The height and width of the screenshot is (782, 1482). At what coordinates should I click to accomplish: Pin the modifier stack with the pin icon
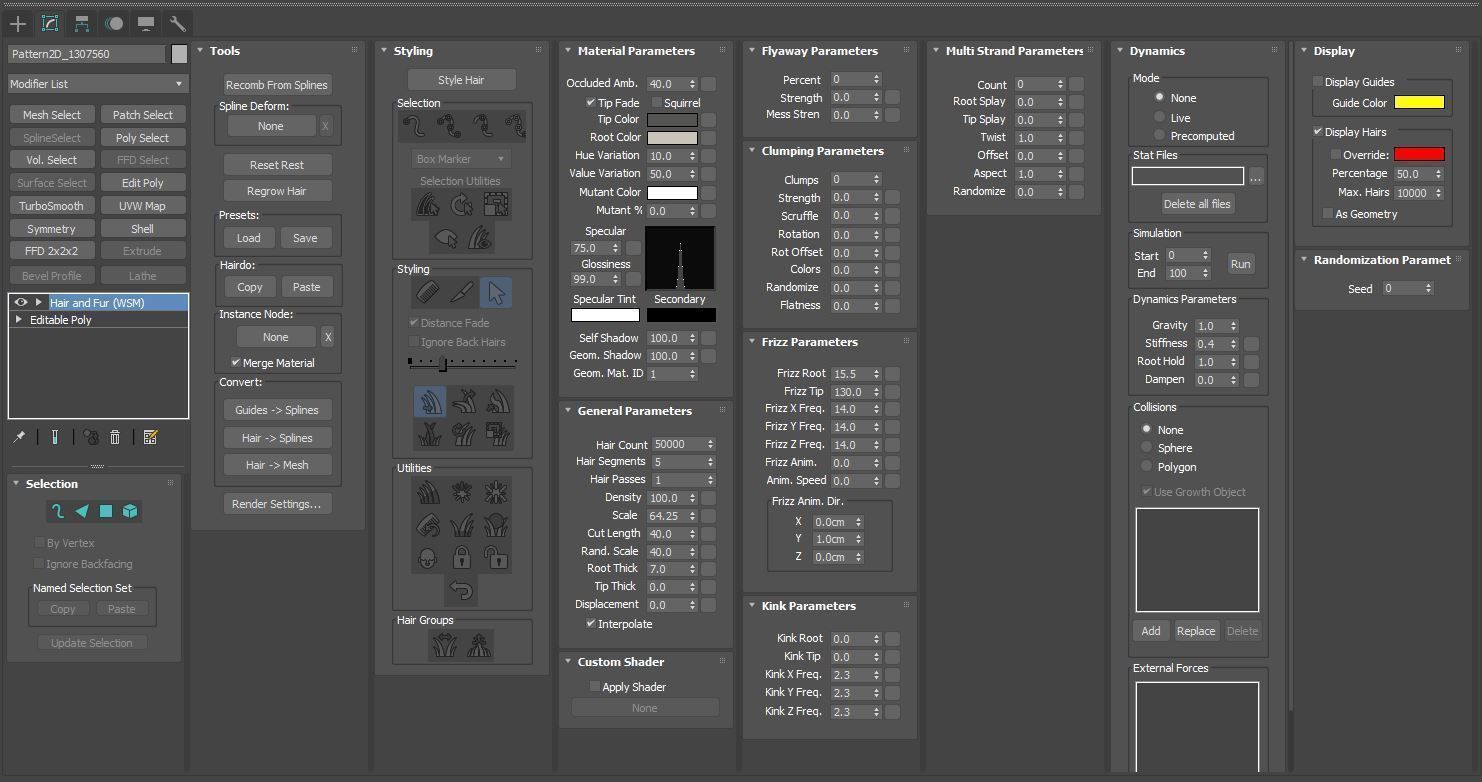pos(19,437)
